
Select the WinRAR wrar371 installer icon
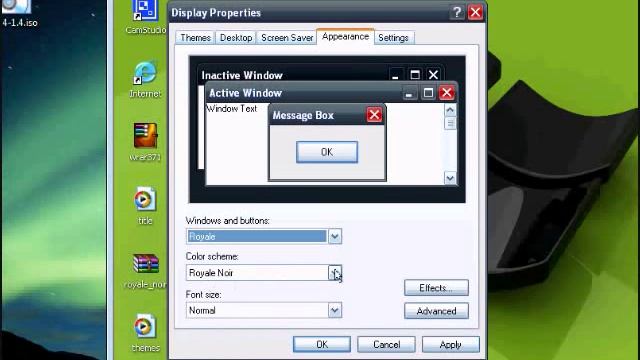point(145,142)
